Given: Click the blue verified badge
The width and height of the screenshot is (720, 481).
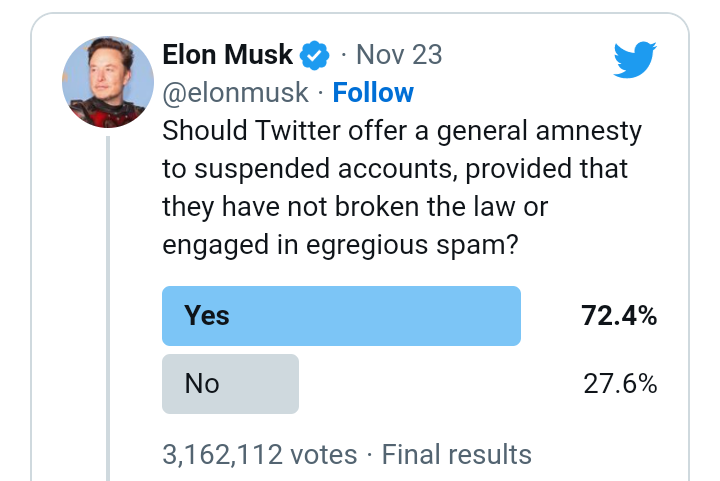Looking at the screenshot, I should (316, 55).
